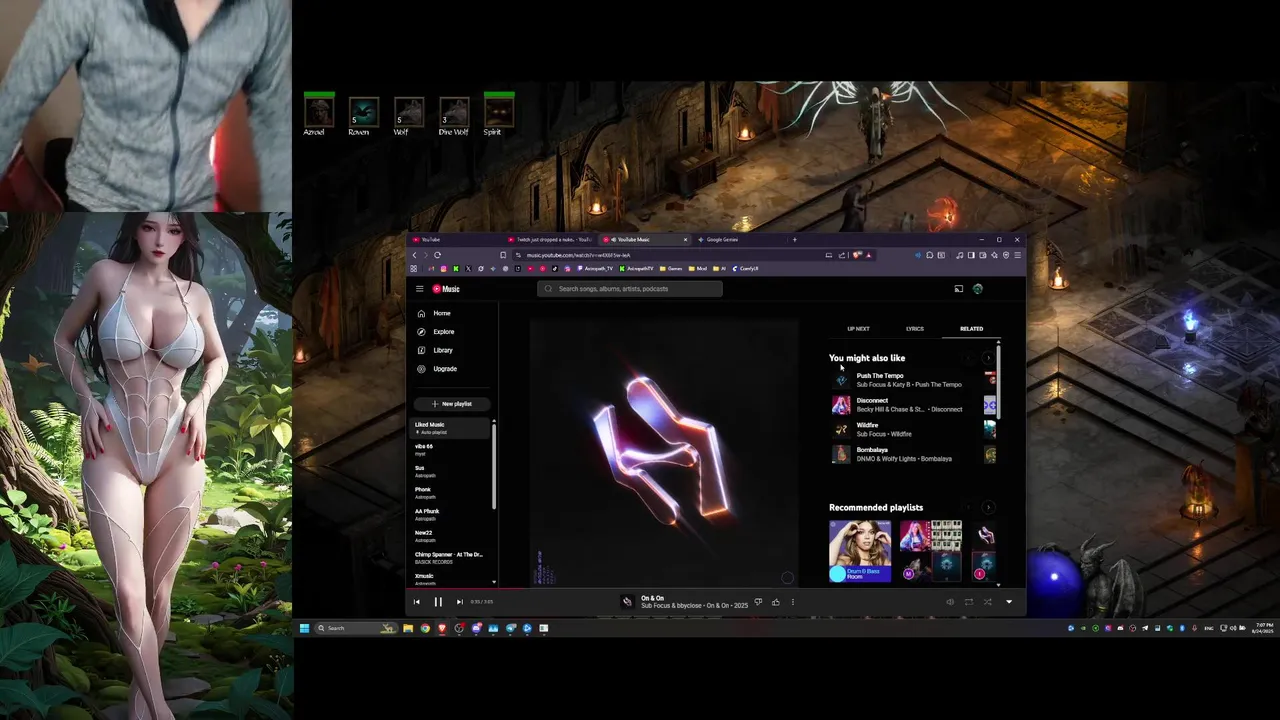This screenshot has height=720, width=1280.
Task: Open the AI bookmark folder
Action: pyautogui.click(x=719, y=269)
